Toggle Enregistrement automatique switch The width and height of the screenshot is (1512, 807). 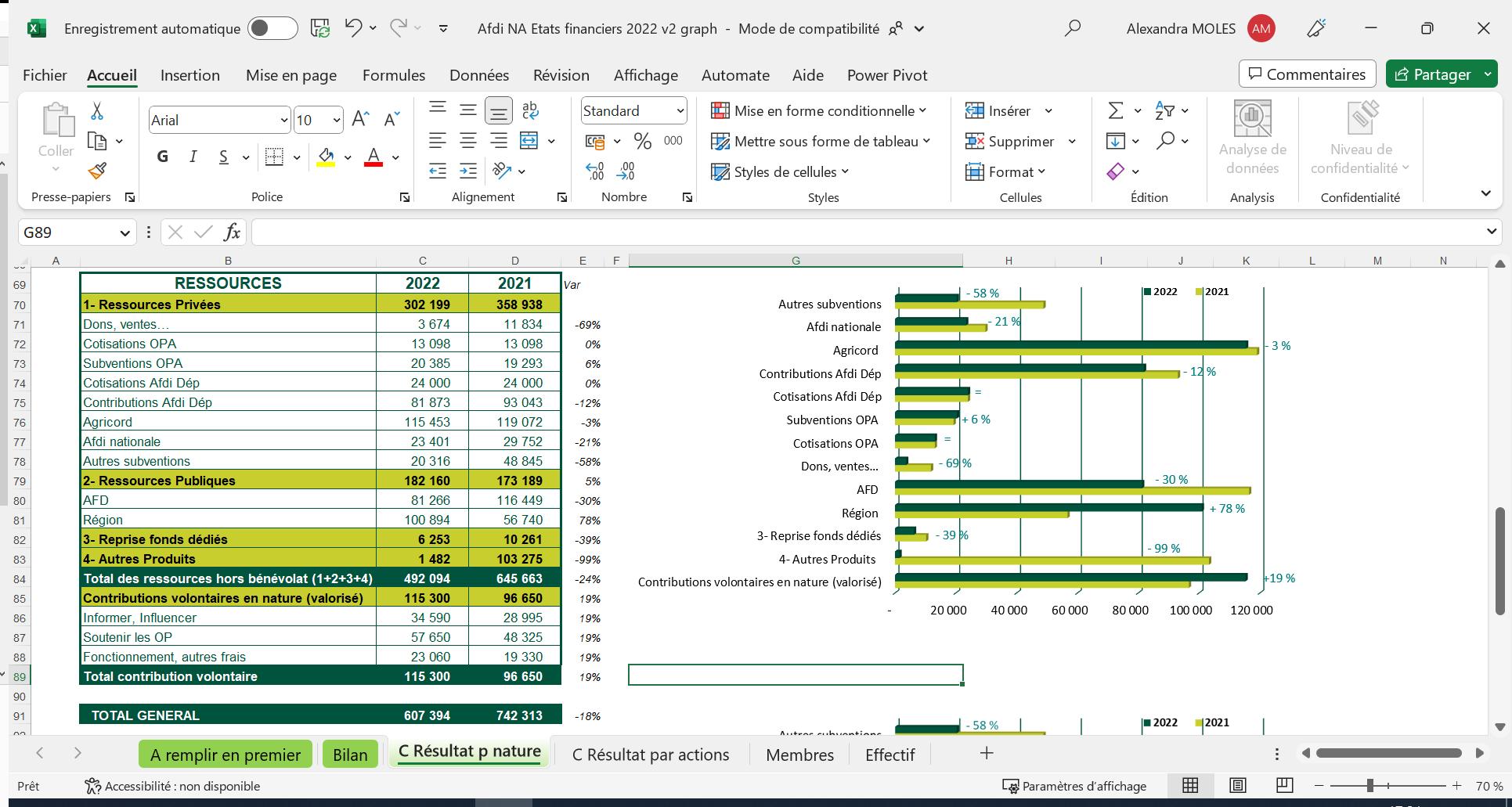(272, 29)
